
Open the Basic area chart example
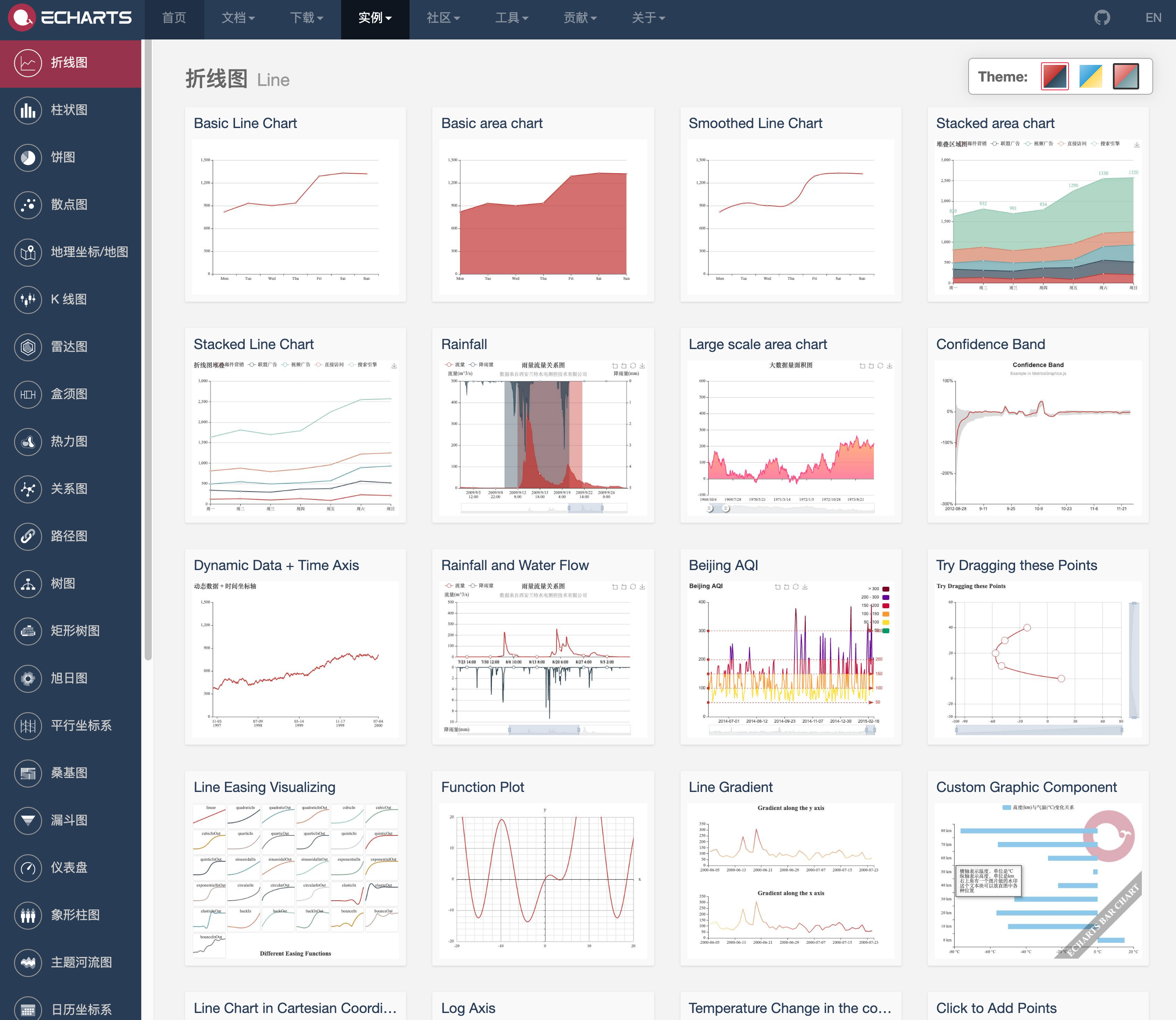[x=543, y=204]
